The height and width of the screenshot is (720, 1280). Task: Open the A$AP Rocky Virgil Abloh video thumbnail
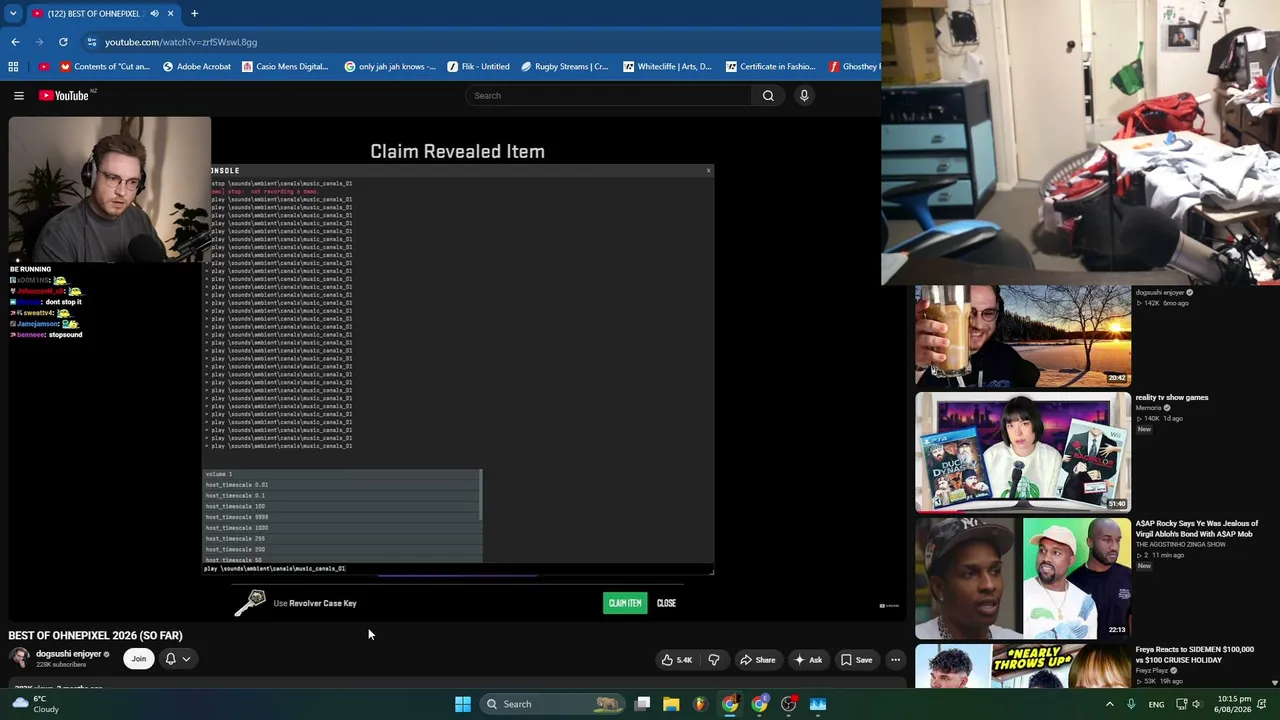coord(1023,578)
